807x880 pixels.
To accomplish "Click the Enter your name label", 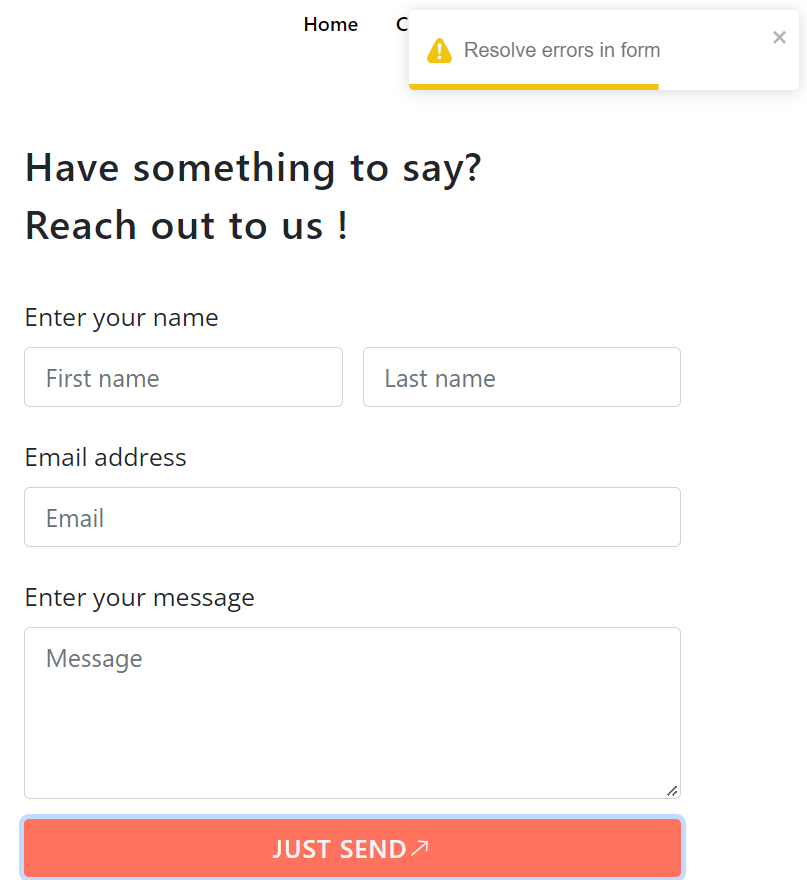I will click(121, 317).
